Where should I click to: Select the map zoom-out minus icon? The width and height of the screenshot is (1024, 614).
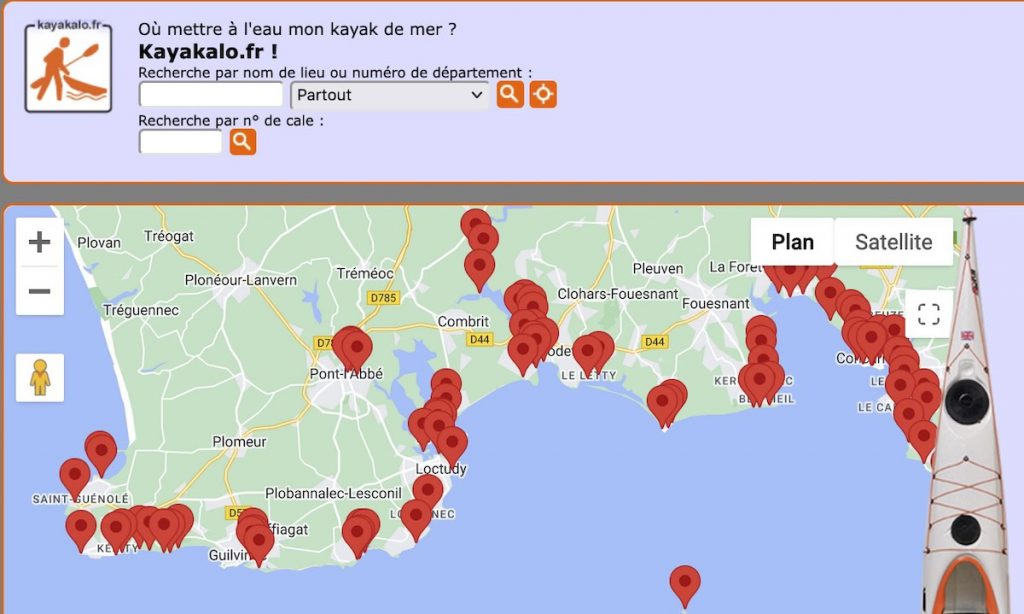click(x=39, y=289)
